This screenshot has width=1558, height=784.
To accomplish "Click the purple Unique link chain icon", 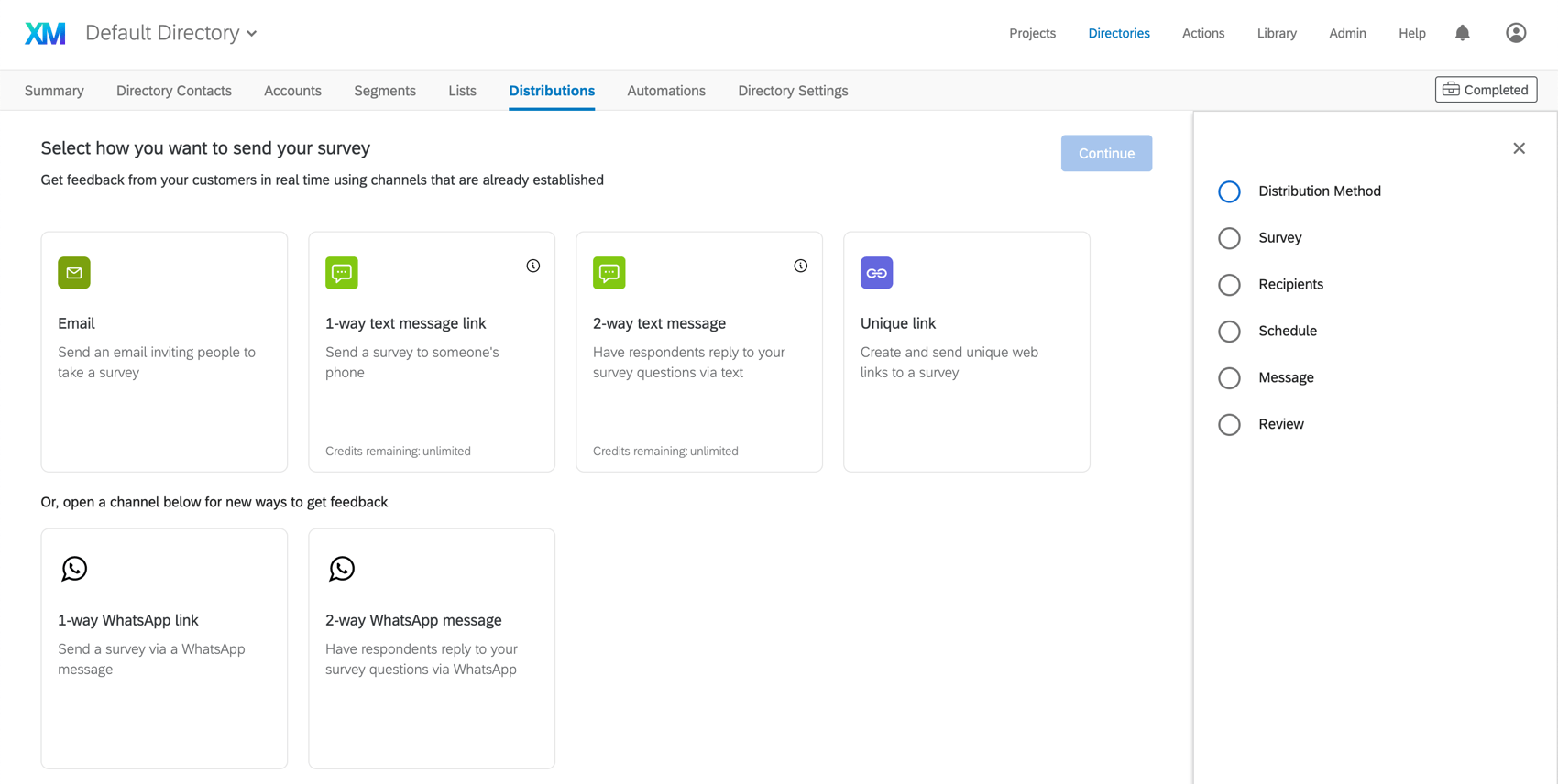I will tap(877, 273).
